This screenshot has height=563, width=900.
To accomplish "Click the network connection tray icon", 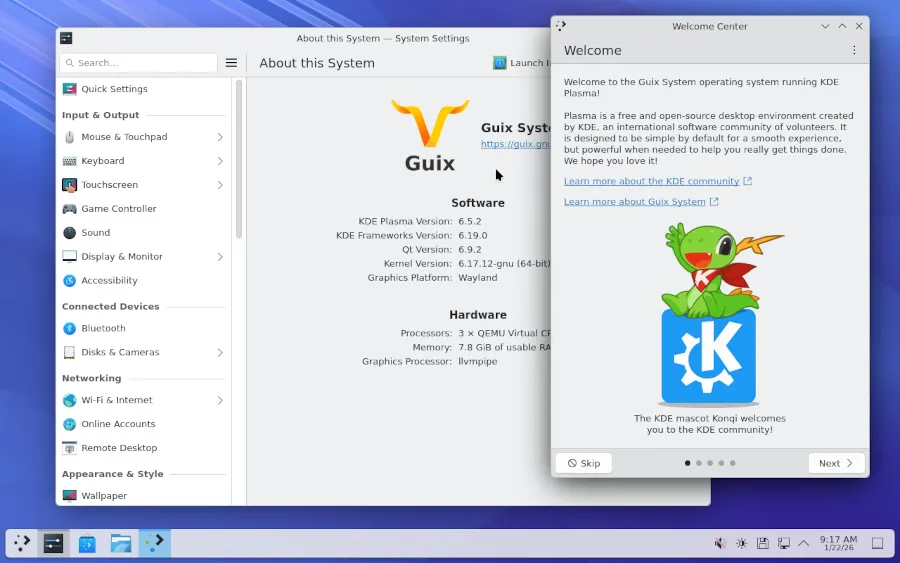I will [784, 544].
